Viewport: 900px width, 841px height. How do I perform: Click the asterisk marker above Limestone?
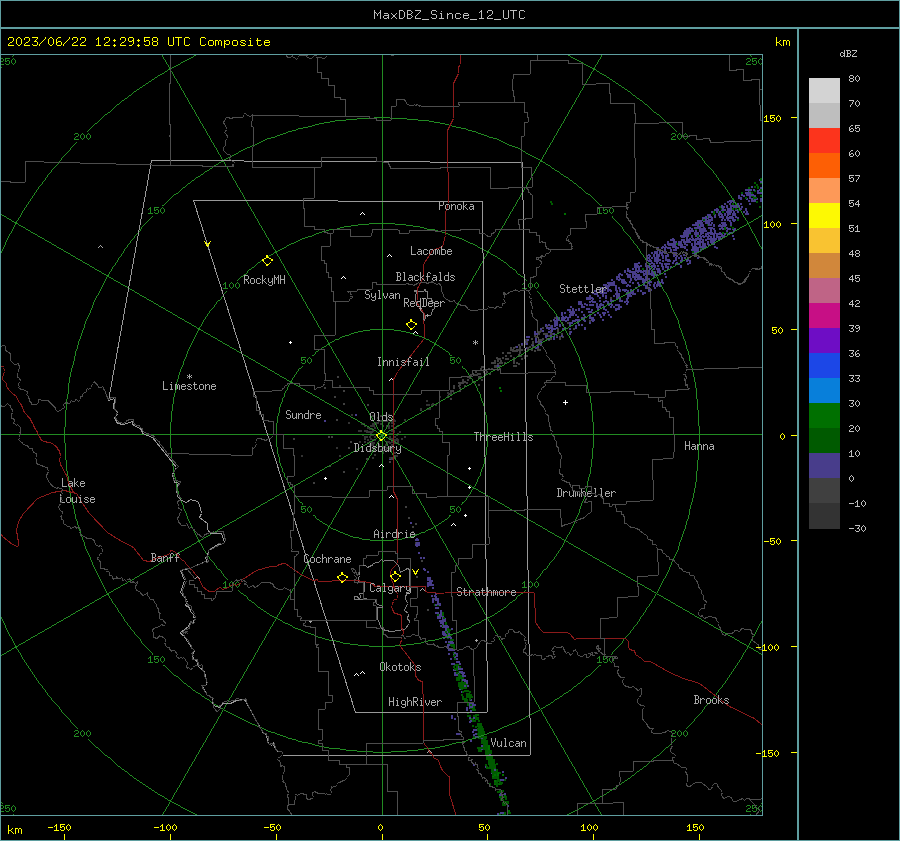pyautogui.click(x=189, y=377)
